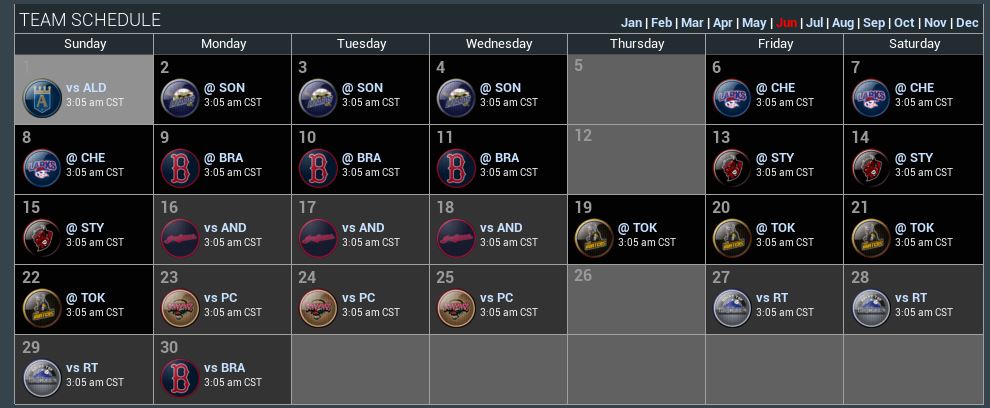Click the SON team logo on June 2

tap(180, 98)
